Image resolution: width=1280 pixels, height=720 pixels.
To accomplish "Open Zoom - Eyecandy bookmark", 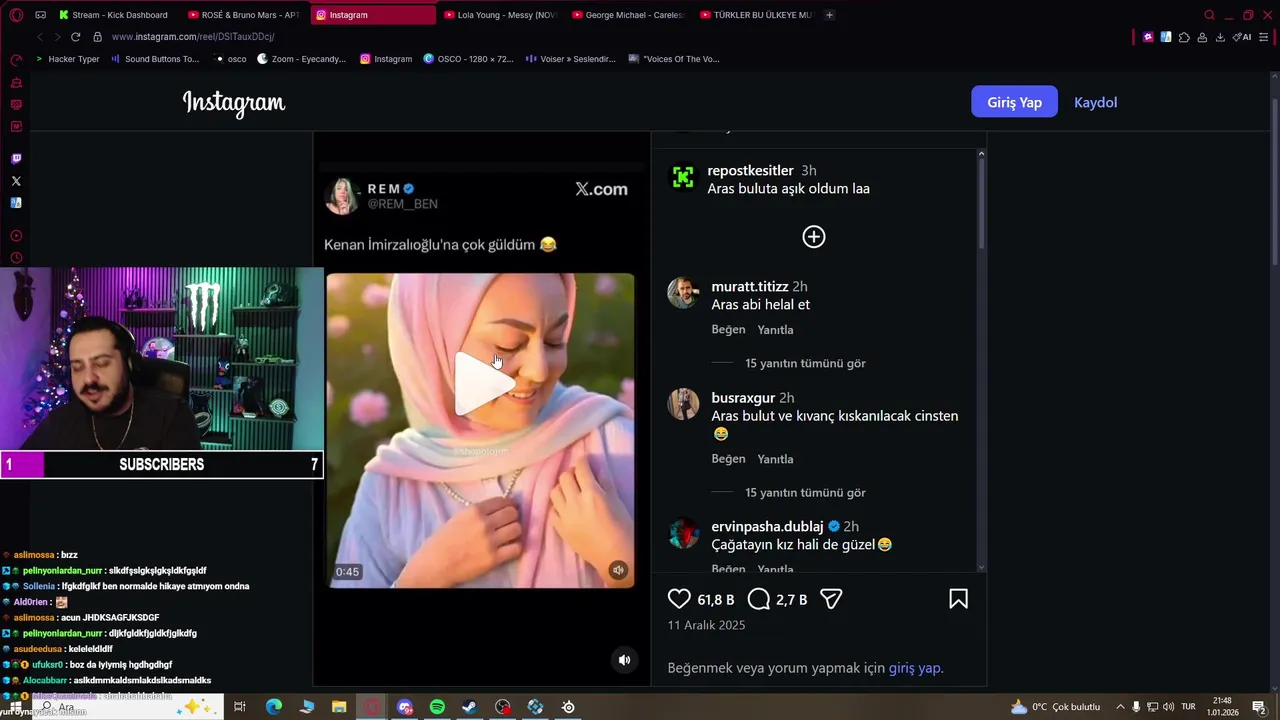I will coord(301,59).
